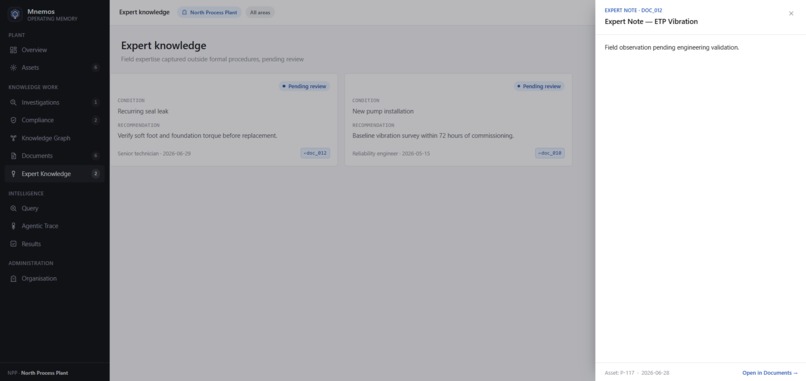The height and width of the screenshot is (381, 806).
Task: Click NPP North Process Plant footer
Action: (x=38, y=373)
